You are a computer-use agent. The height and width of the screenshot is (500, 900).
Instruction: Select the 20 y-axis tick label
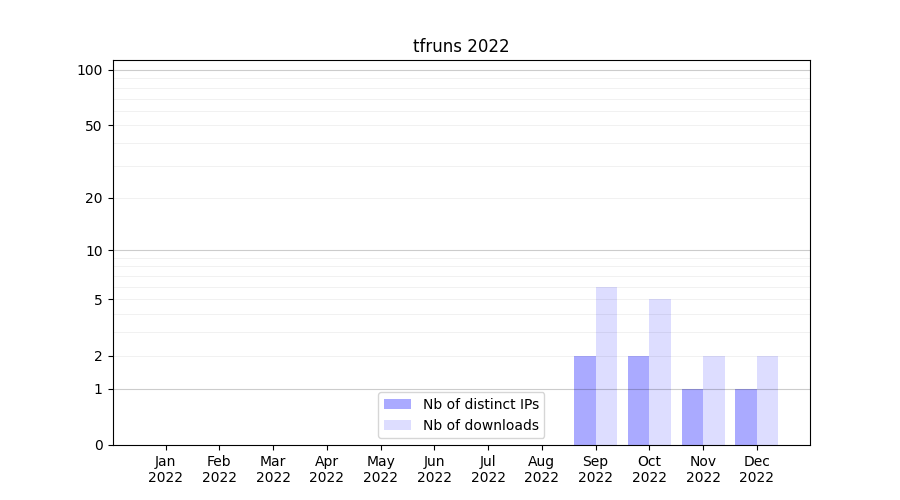94,198
